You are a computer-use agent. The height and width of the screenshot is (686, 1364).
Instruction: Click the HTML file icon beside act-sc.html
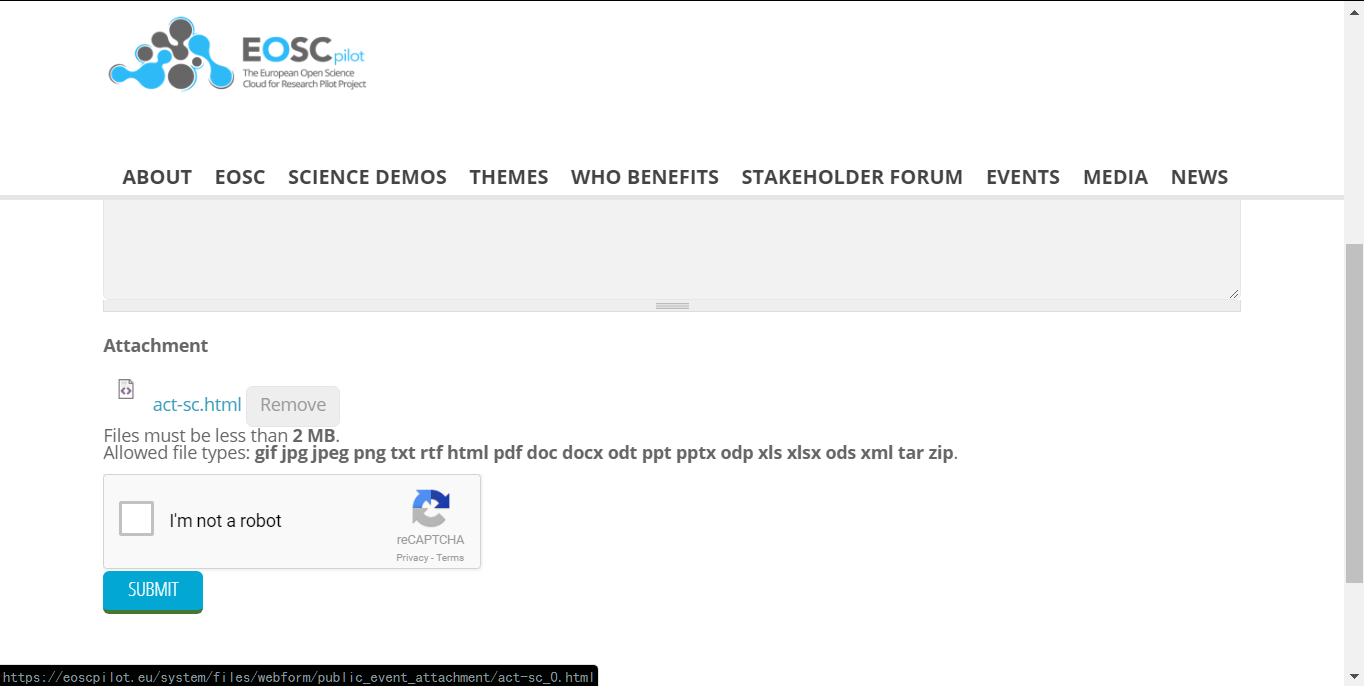point(125,389)
